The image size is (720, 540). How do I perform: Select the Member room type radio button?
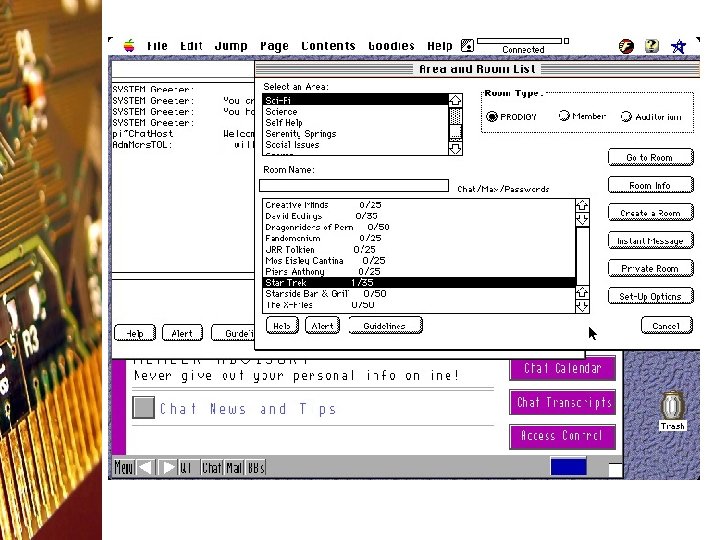point(564,116)
